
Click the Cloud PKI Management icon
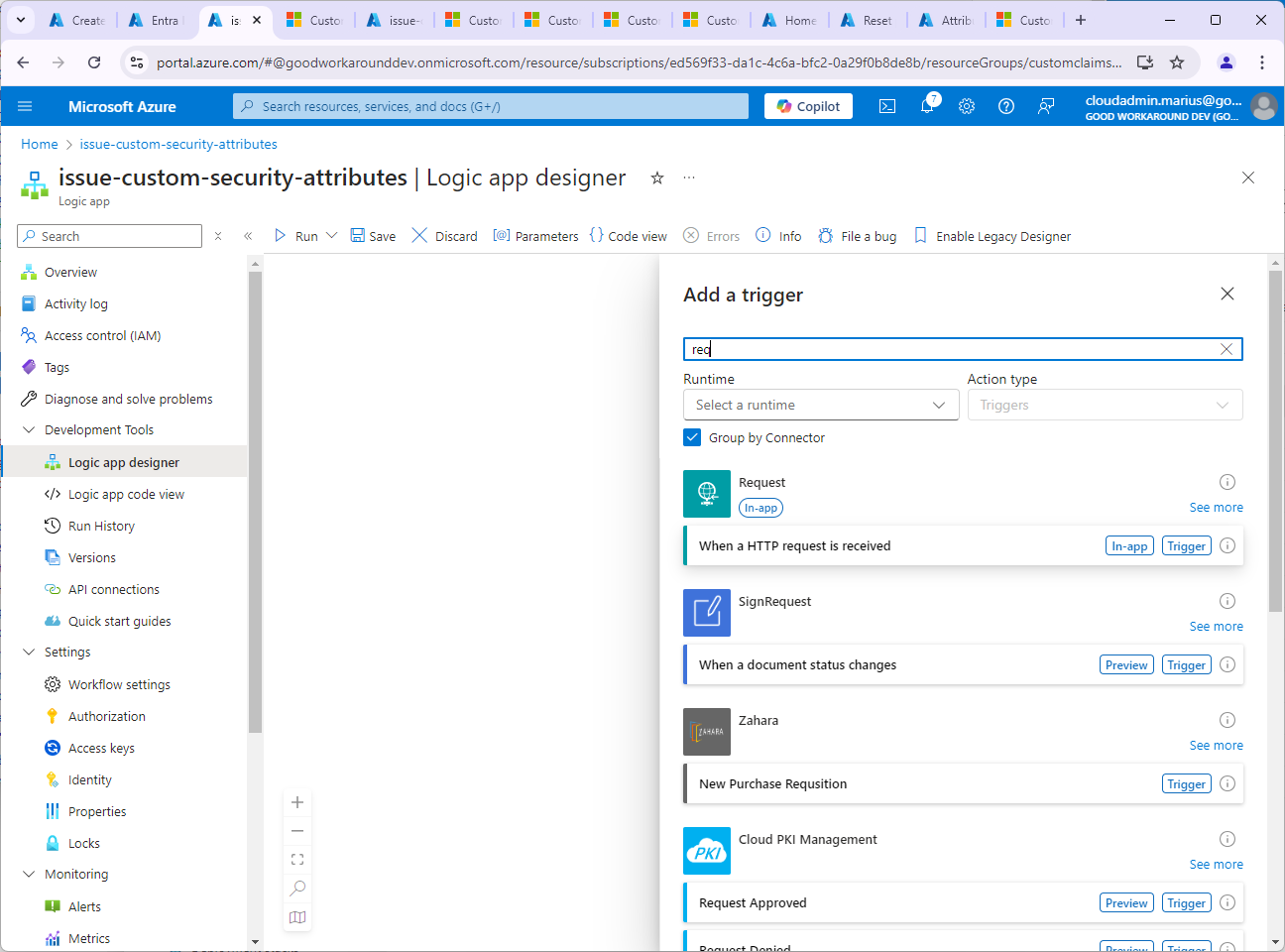707,851
